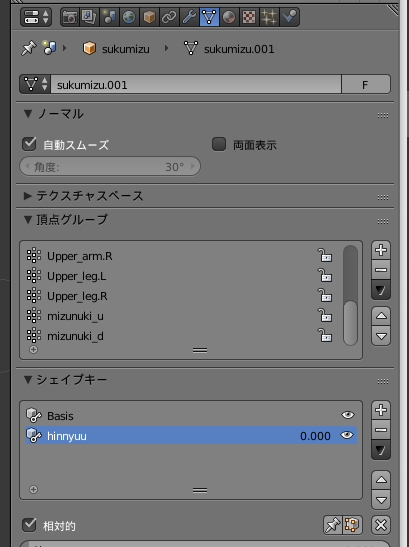Screen dimensions: 409x547
Task: Remove the selected shape key
Action: coord(381,430)
